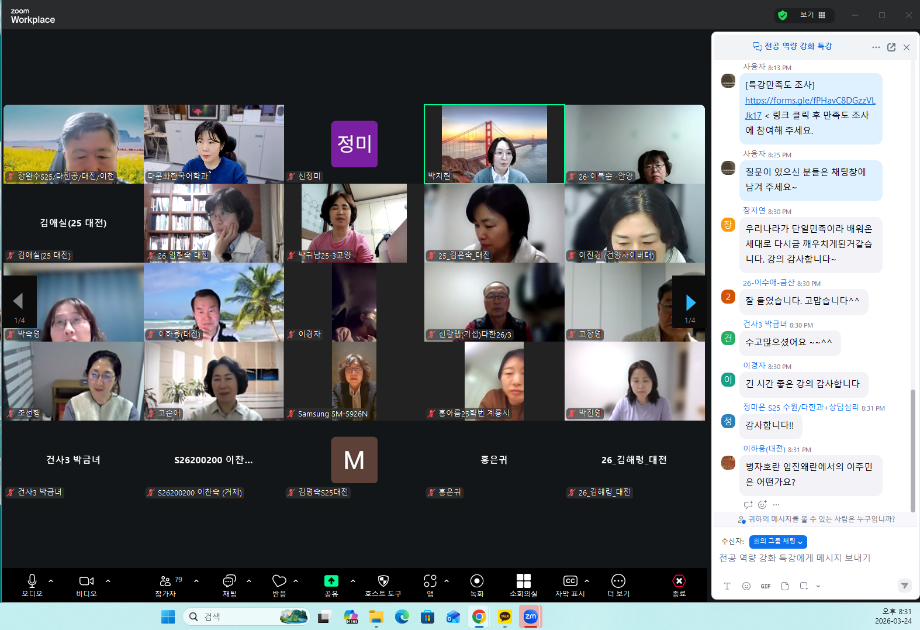This screenshot has width=920, height=630.
Task: Toggle the camera (비디오) on or off
Action: pos(86,582)
